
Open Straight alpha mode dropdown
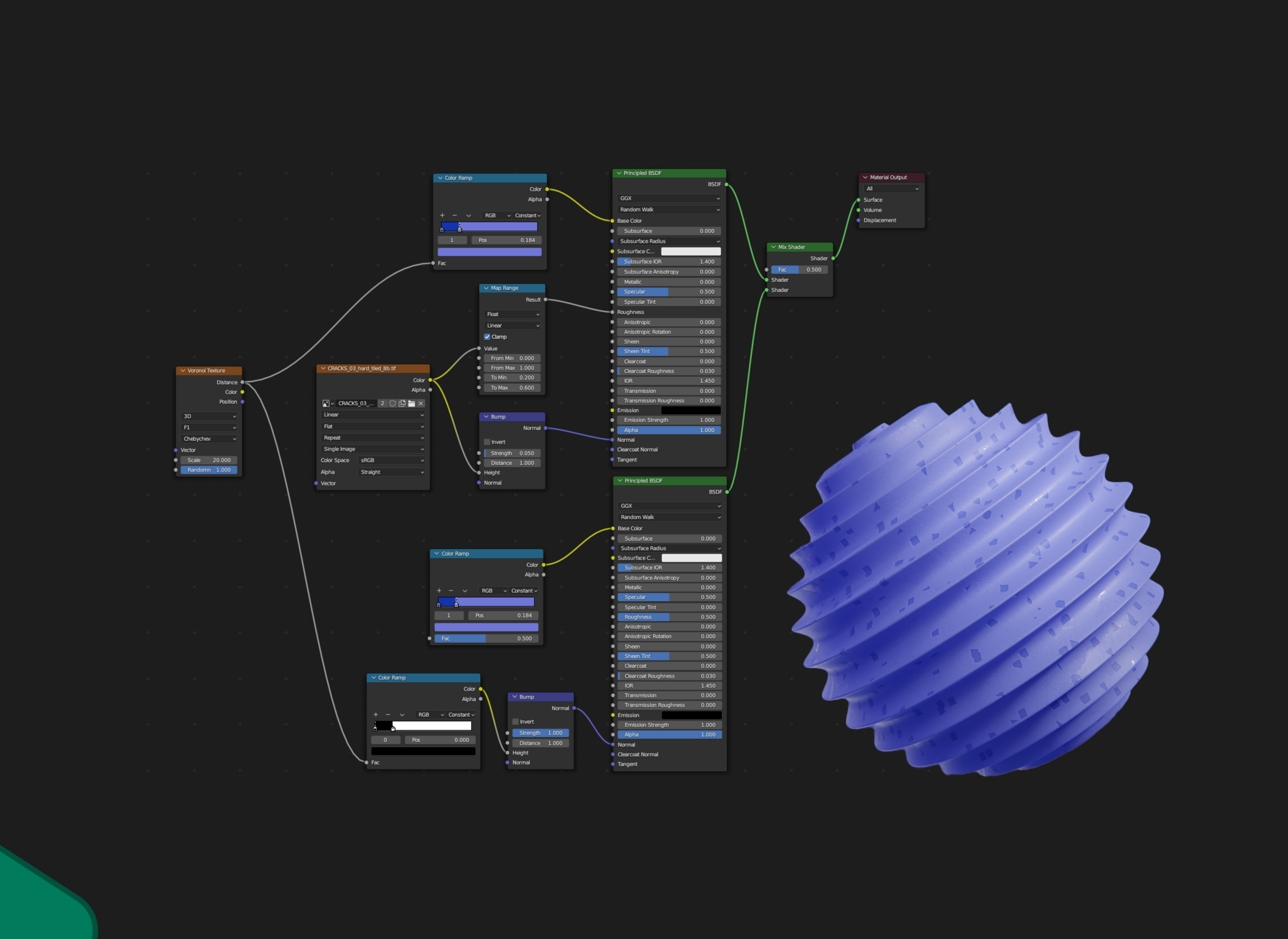click(392, 472)
